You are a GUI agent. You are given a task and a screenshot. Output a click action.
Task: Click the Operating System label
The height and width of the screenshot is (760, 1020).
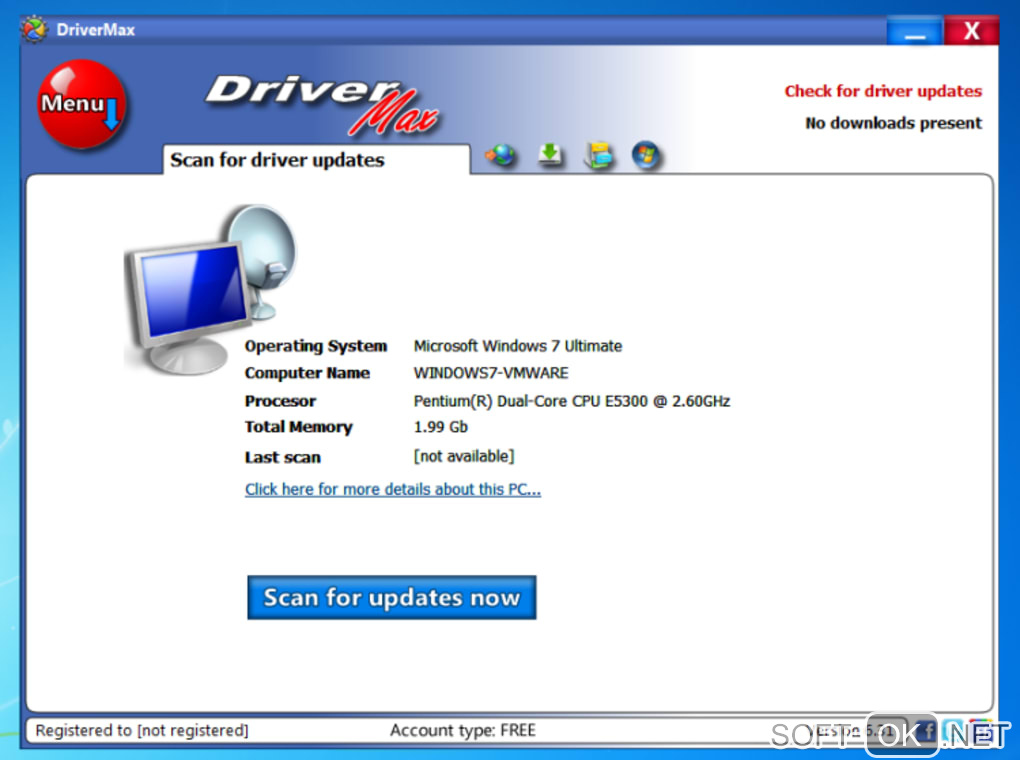[315, 346]
